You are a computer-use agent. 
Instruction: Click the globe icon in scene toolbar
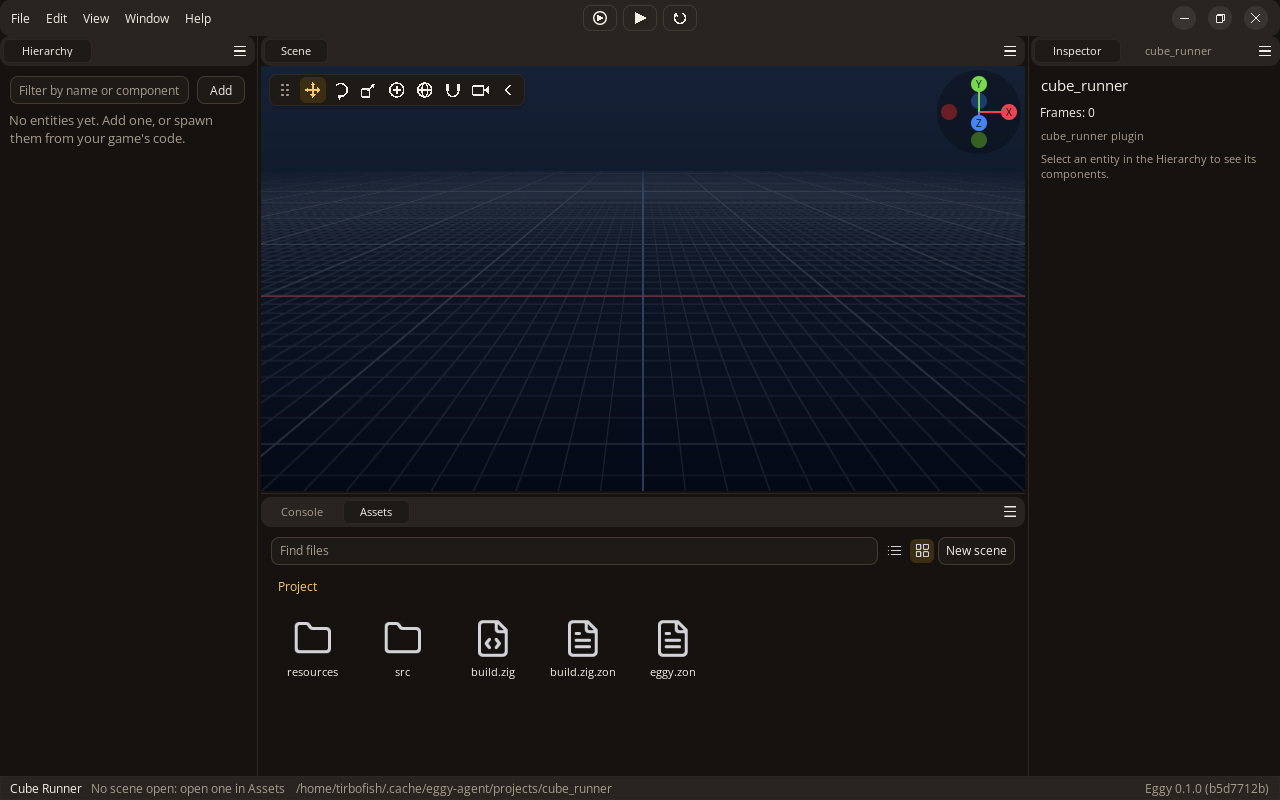[425, 90]
